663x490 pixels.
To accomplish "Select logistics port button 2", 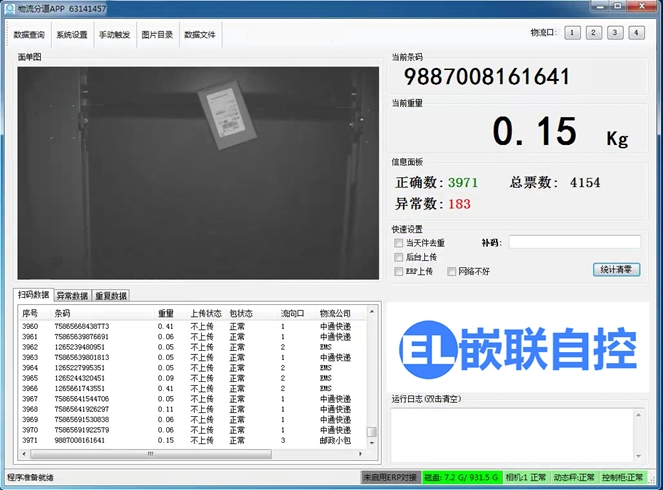I will point(593,33).
